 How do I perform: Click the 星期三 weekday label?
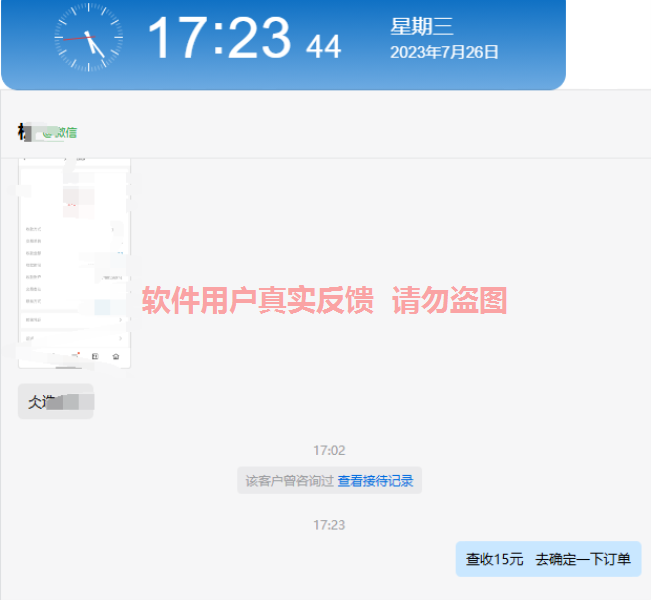(421, 27)
